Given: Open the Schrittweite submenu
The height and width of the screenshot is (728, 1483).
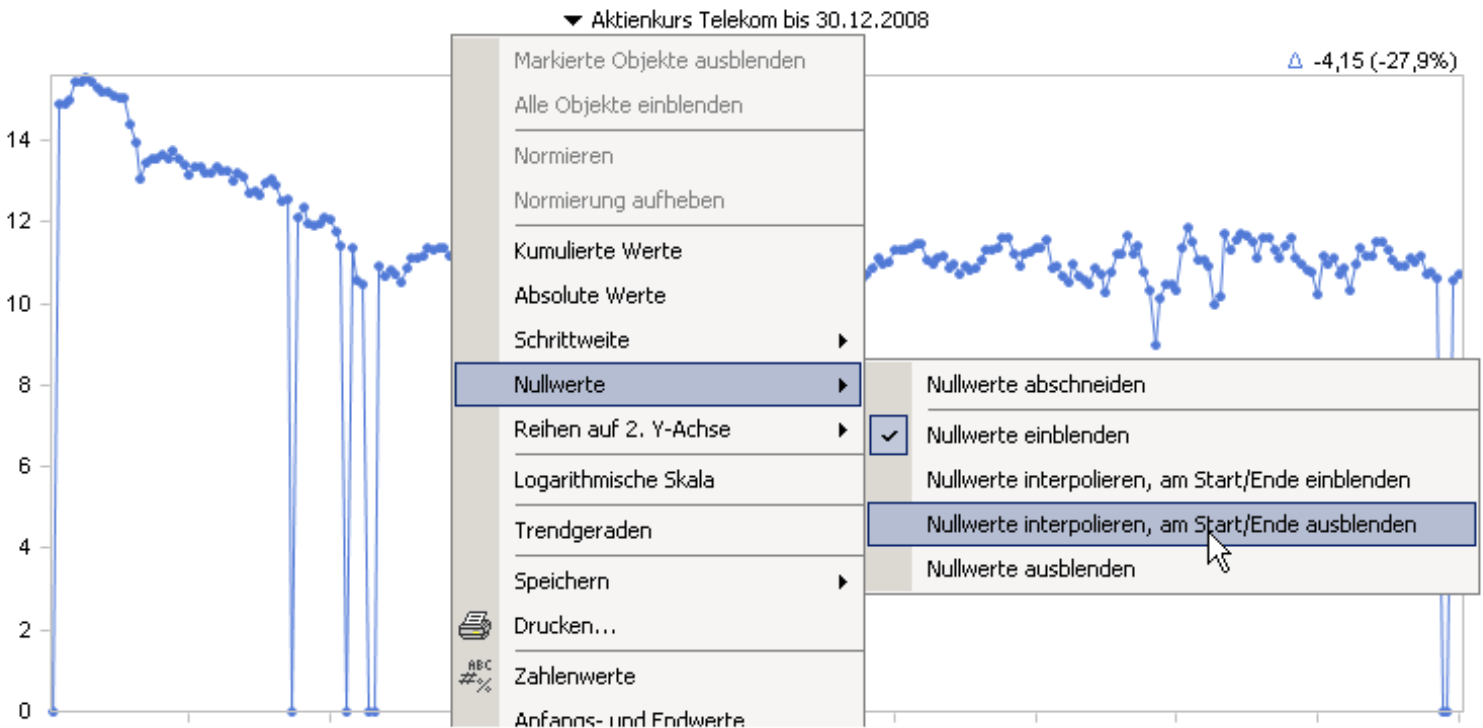Looking at the screenshot, I should click(659, 340).
